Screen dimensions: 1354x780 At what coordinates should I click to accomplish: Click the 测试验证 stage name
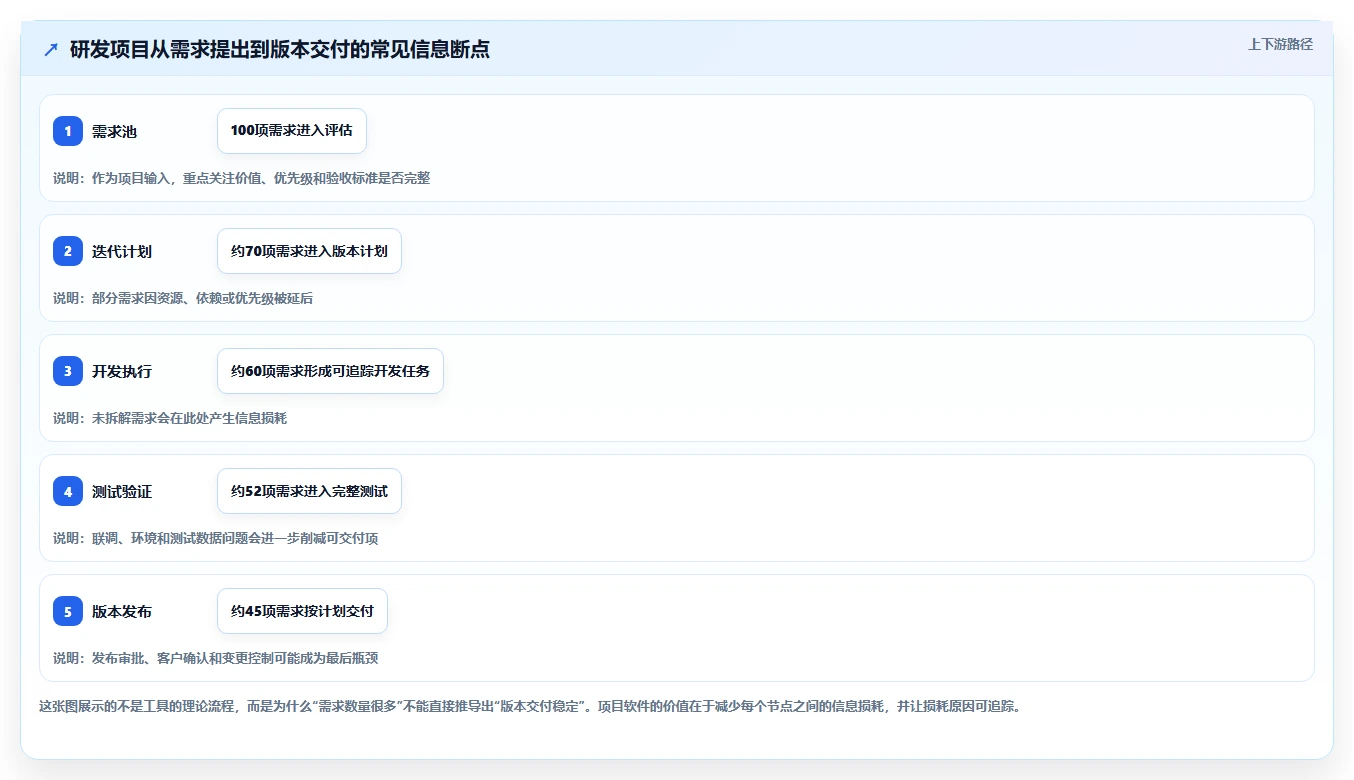pyautogui.click(x=122, y=491)
